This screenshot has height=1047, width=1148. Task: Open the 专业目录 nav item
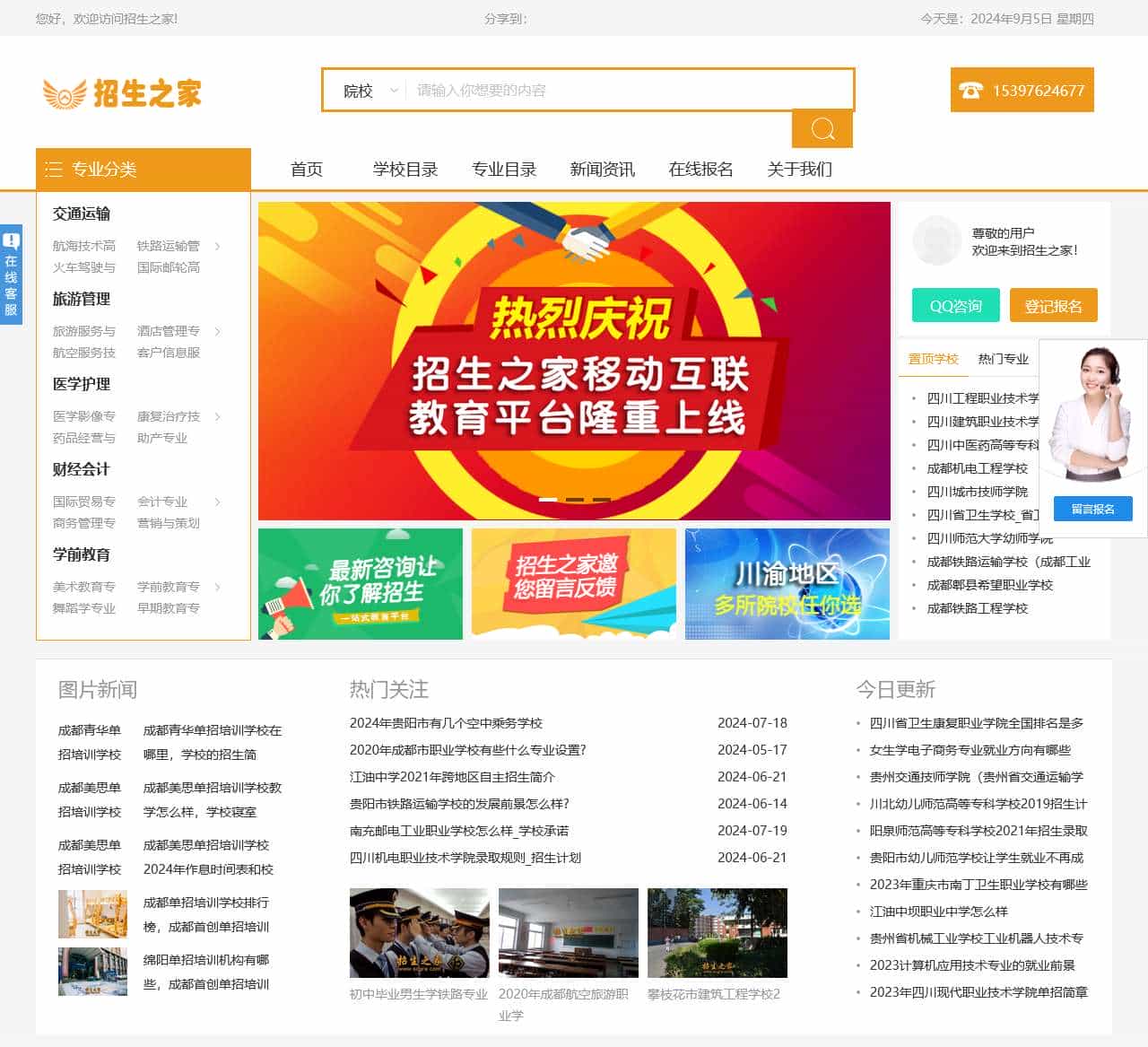504,170
